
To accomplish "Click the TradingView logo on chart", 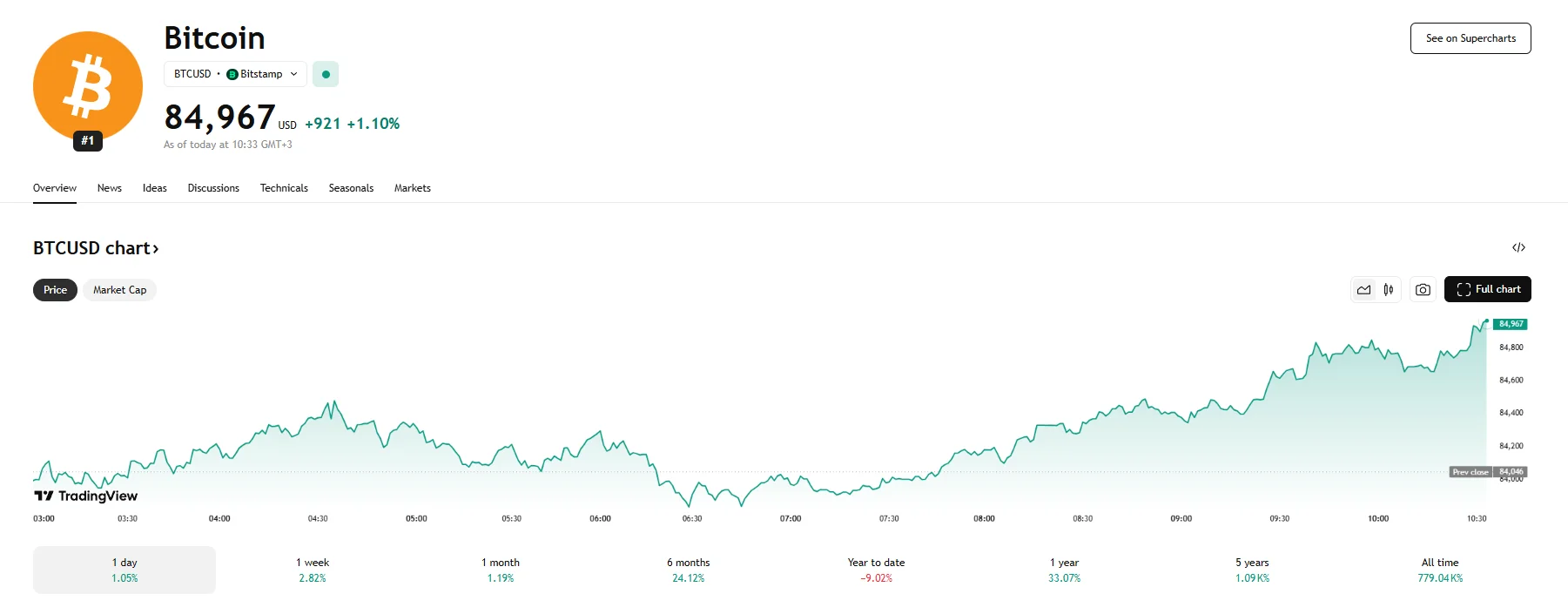I will 86,496.
